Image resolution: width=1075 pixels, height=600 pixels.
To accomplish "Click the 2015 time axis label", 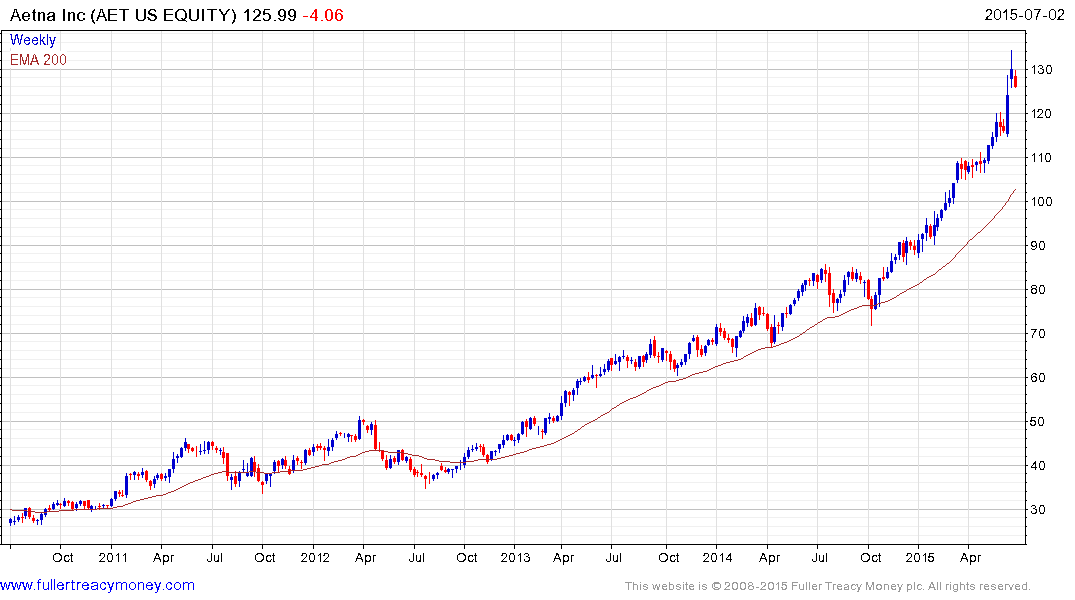I will 920,557.
